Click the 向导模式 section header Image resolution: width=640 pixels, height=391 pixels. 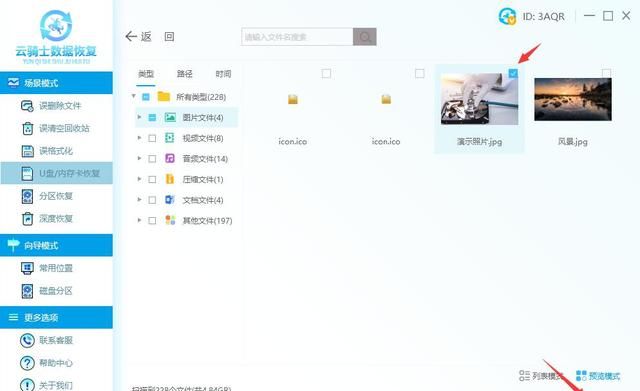click(56, 245)
